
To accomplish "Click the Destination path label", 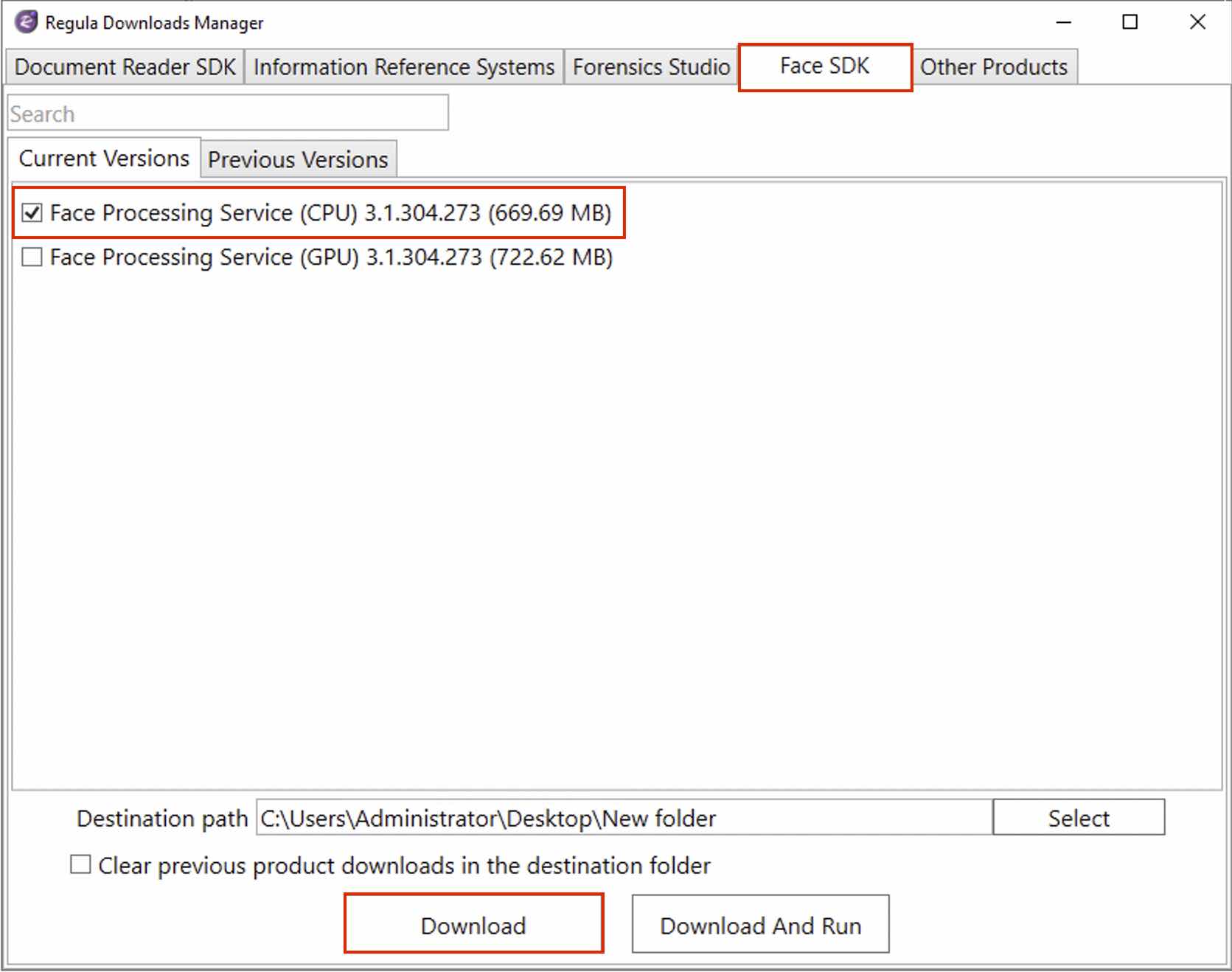I will coord(162,819).
